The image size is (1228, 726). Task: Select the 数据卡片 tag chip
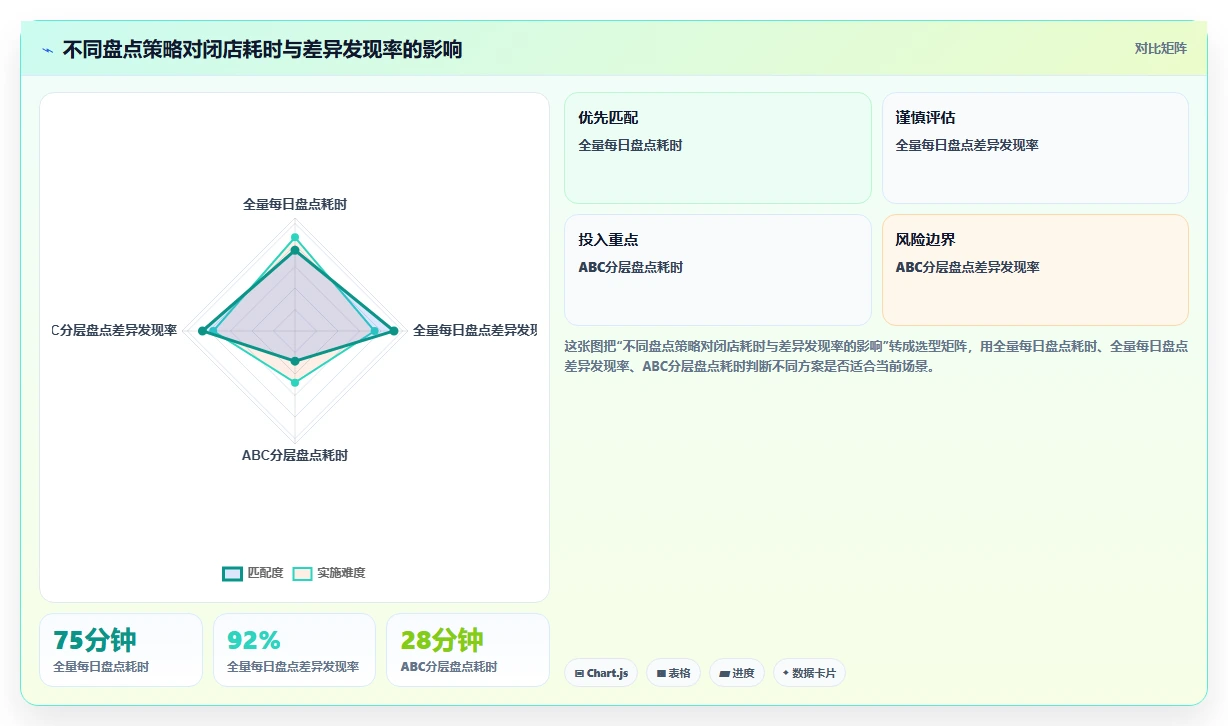click(x=809, y=673)
